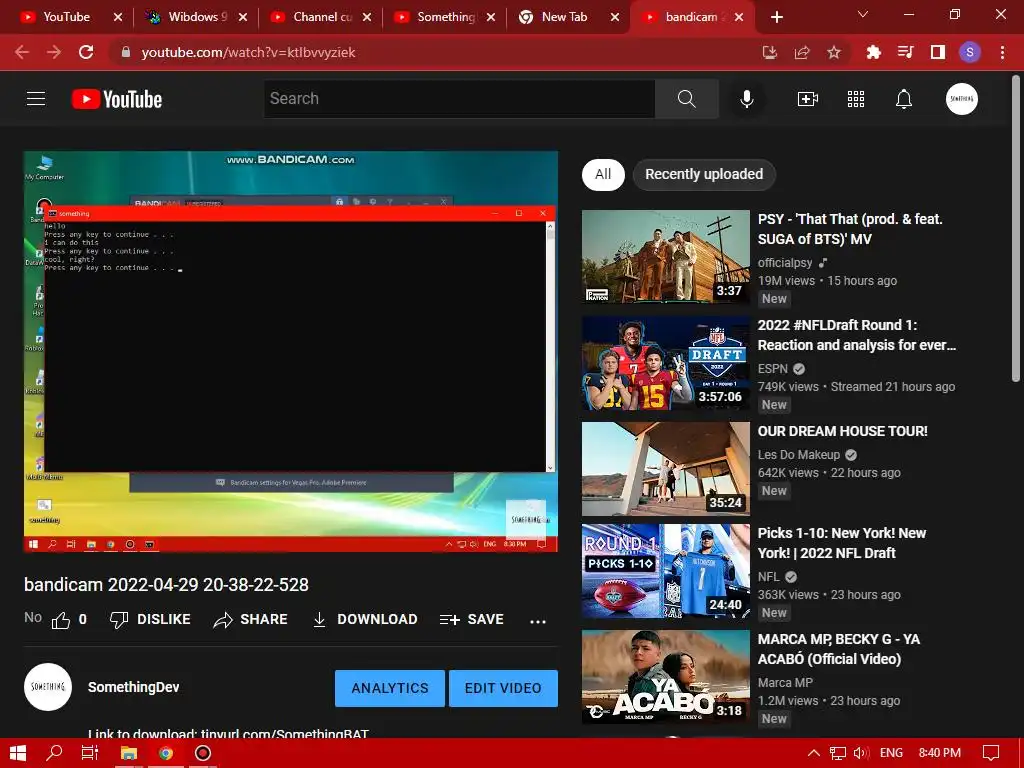Go back in browser history
The width and height of the screenshot is (1024, 768).
[22, 52]
